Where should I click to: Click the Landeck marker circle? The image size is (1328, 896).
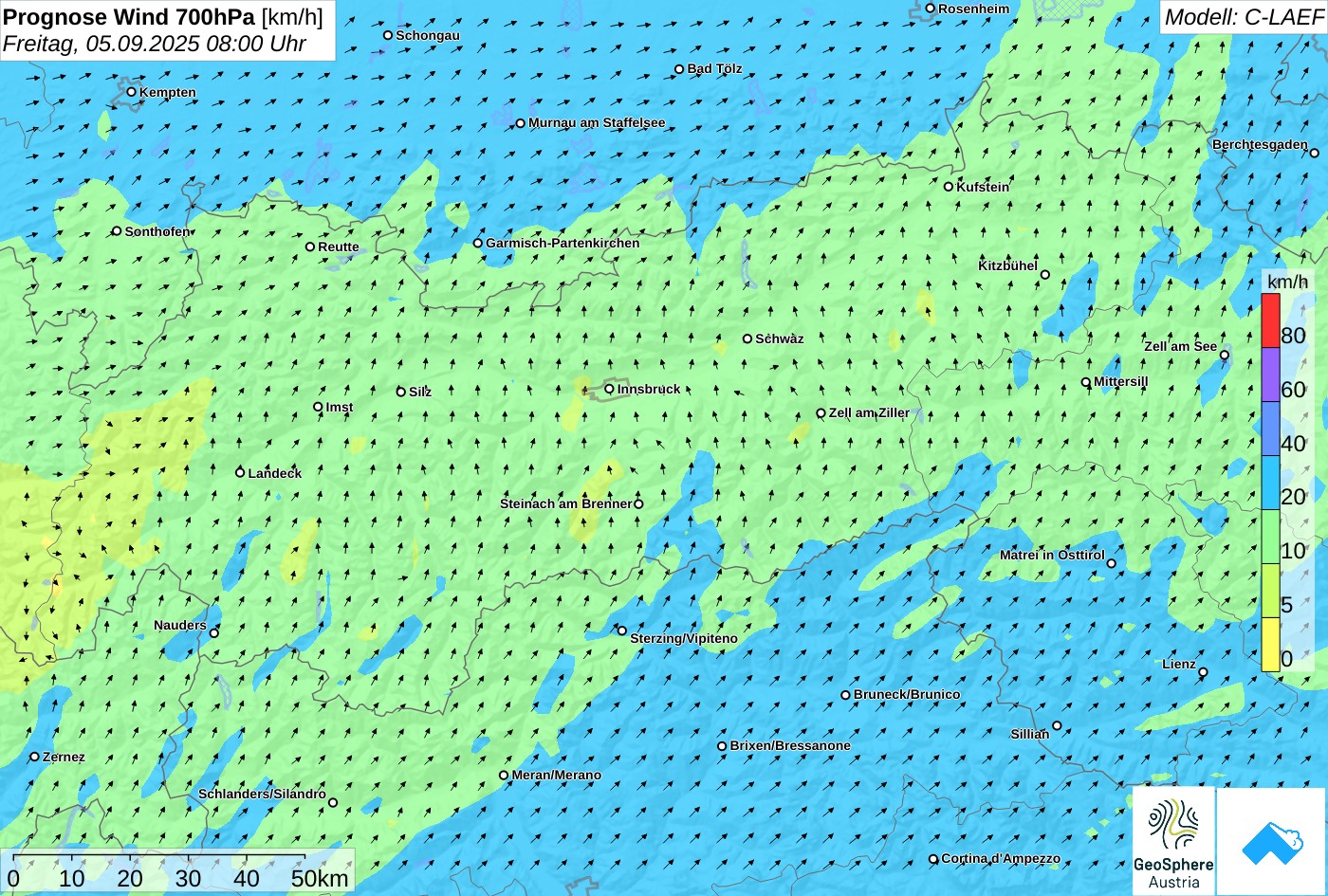(x=240, y=472)
